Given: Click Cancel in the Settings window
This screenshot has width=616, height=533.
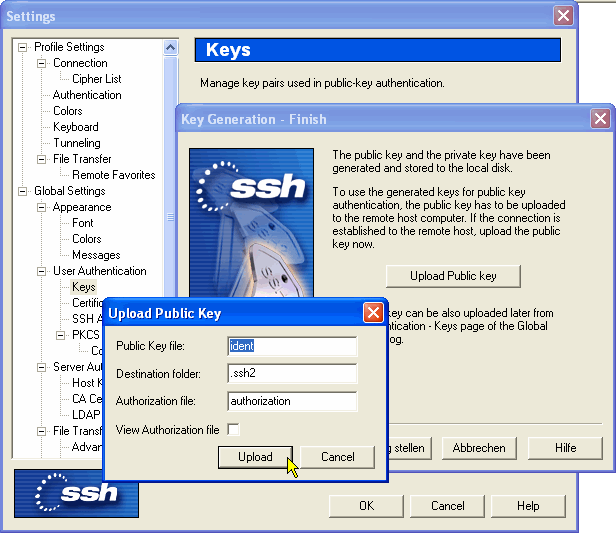Looking at the screenshot, I should pos(447,506).
